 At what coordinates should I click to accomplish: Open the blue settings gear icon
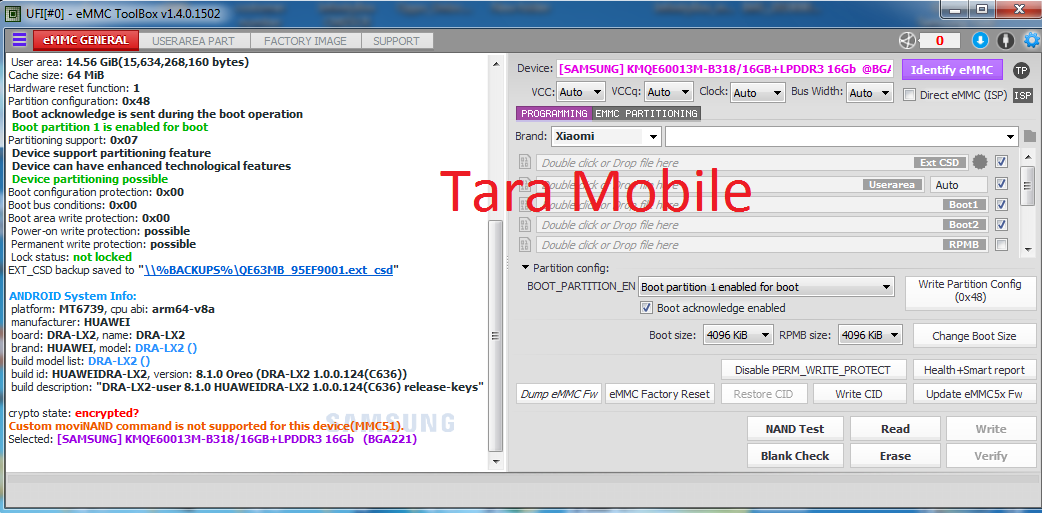coord(1031,41)
